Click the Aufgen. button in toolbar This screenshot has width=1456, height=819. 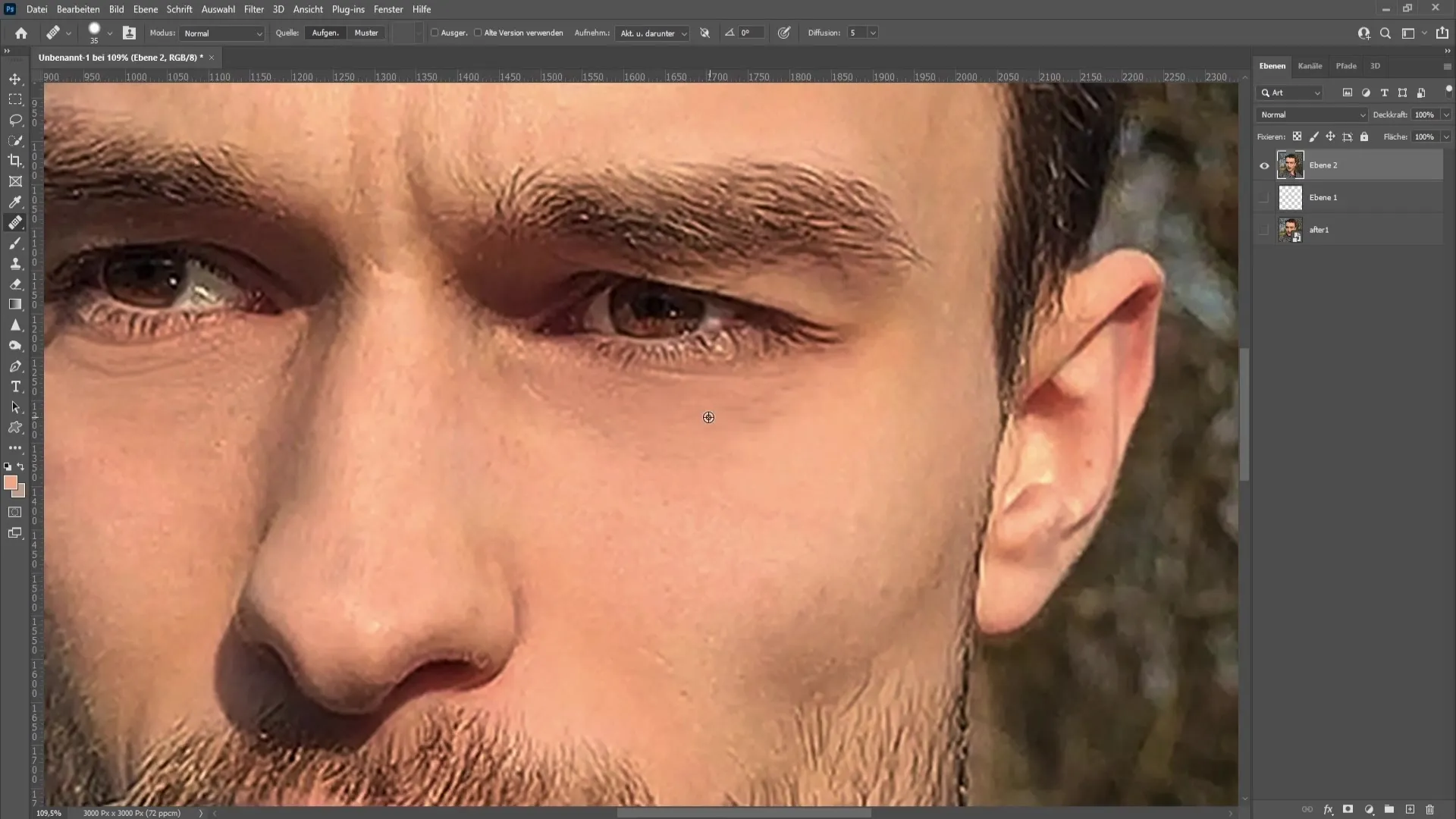point(325,33)
